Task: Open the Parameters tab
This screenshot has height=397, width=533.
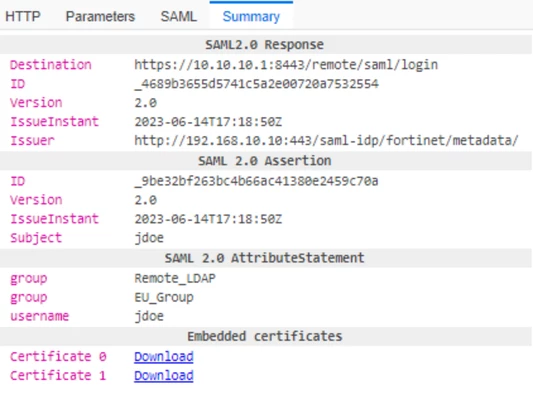Action: pos(100,16)
